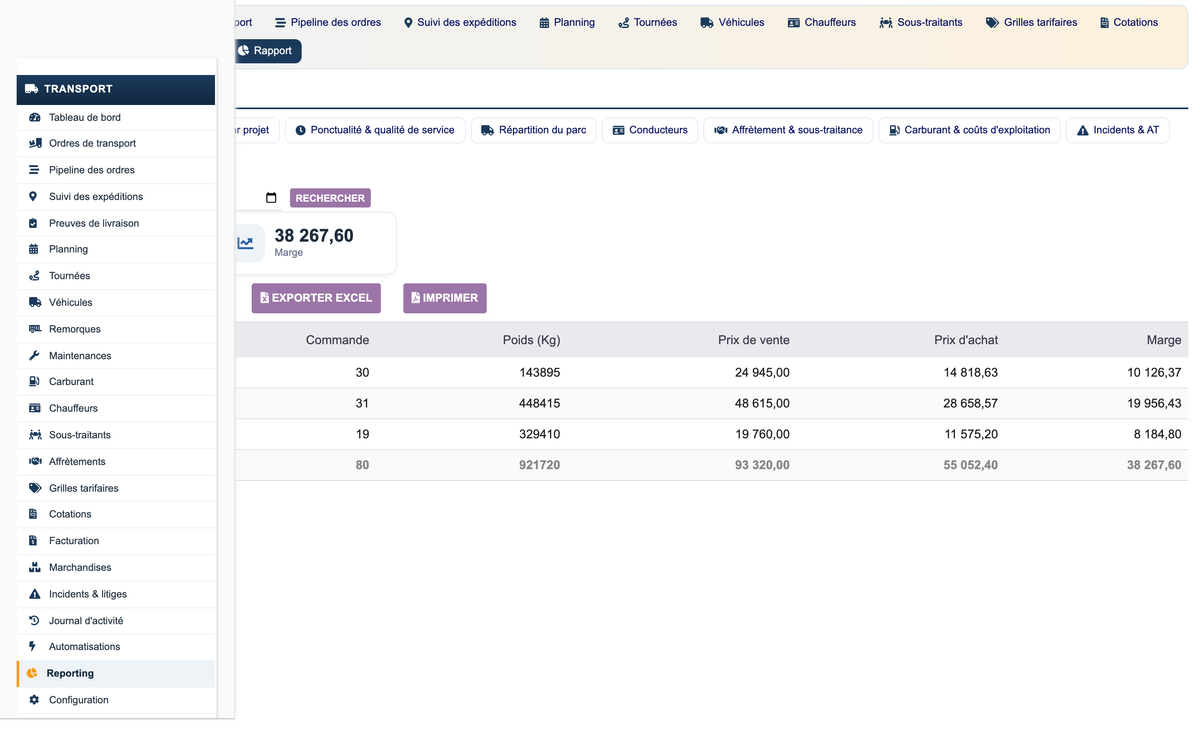The width and height of the screenshot is (1200, 750).
Task: Switch to the Incidents & AT report tab
Action: 1118,130
